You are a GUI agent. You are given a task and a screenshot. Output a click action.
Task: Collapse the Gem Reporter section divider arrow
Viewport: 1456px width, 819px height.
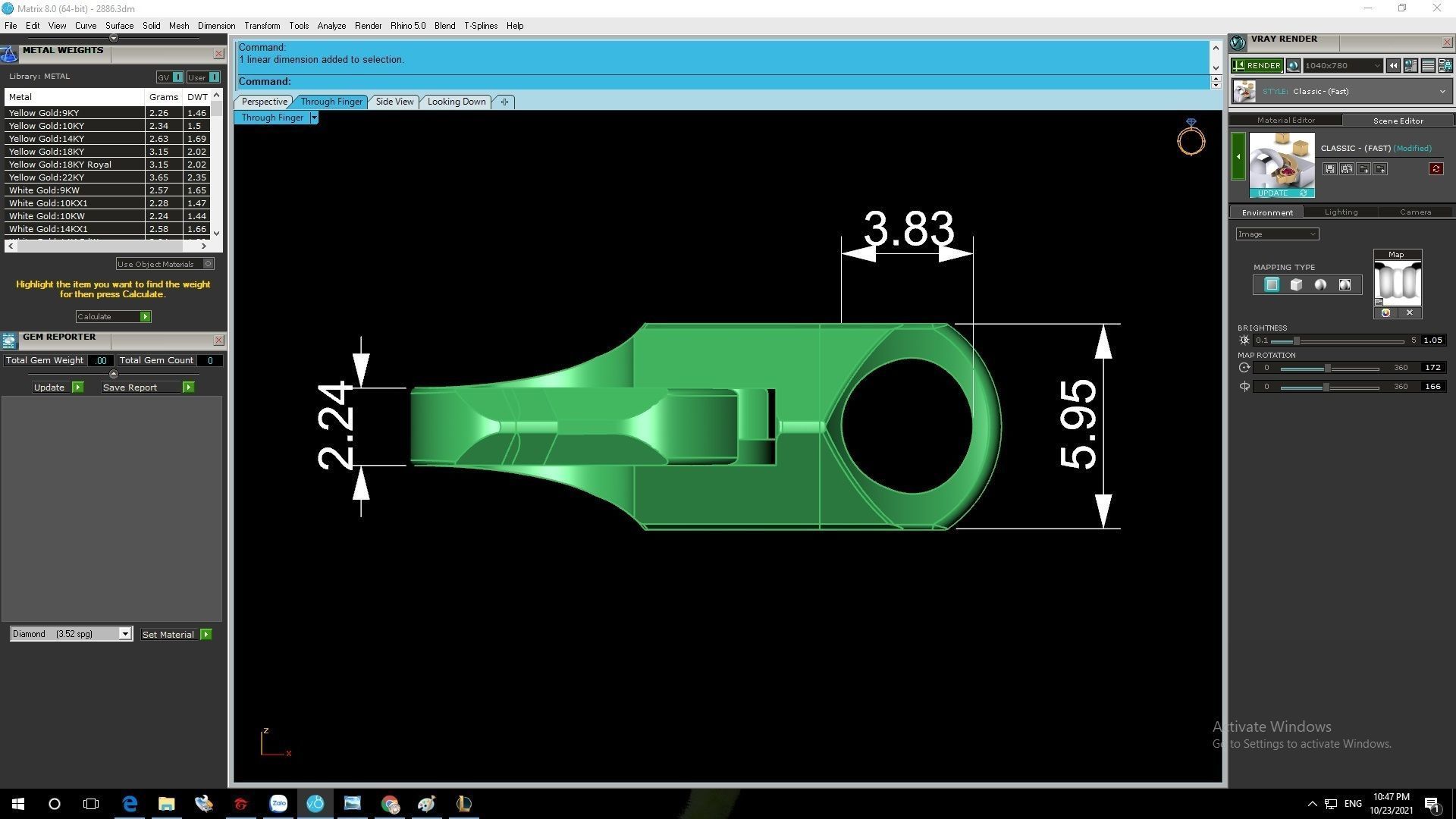[114, 374]
